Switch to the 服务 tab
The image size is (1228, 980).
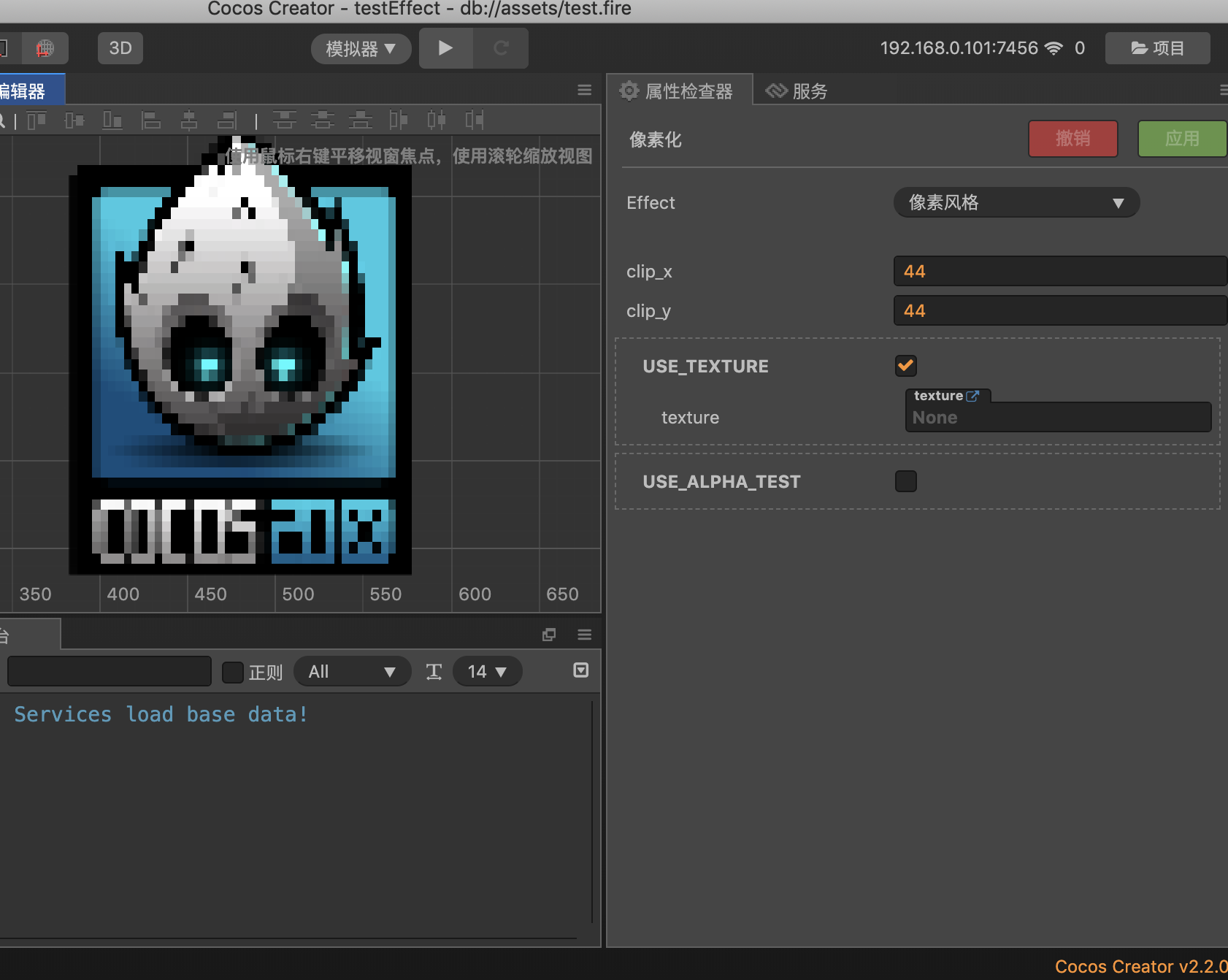click(797, 91)
